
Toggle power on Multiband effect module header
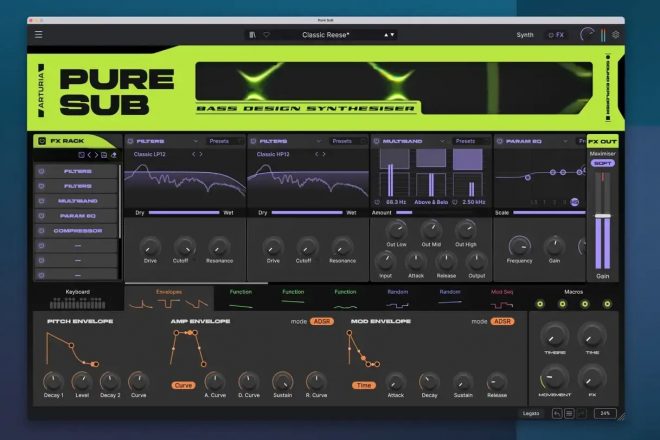tap(376, 141)
